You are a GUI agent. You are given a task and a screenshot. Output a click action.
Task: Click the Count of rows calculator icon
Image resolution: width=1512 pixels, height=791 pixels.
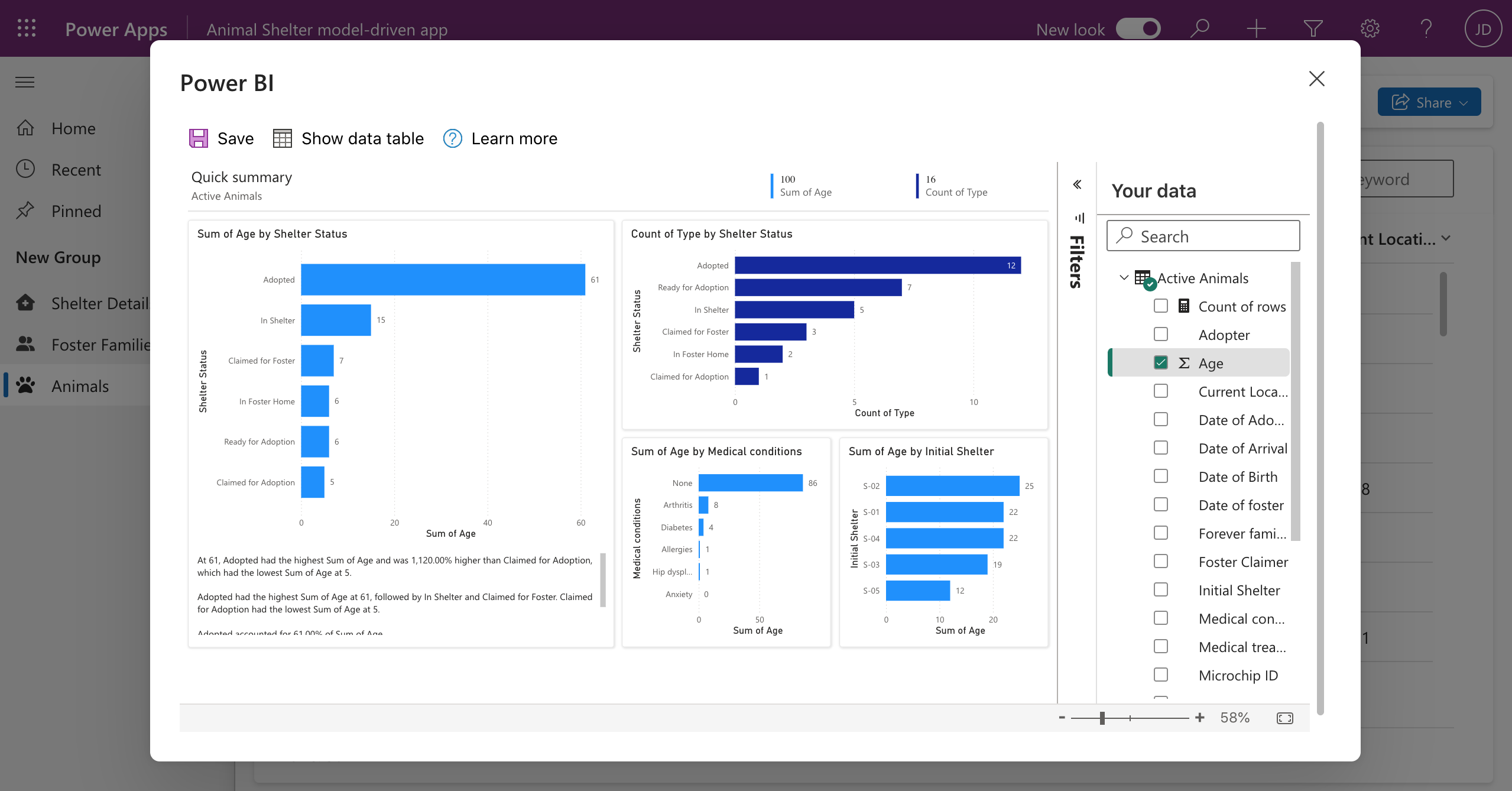1183,306
